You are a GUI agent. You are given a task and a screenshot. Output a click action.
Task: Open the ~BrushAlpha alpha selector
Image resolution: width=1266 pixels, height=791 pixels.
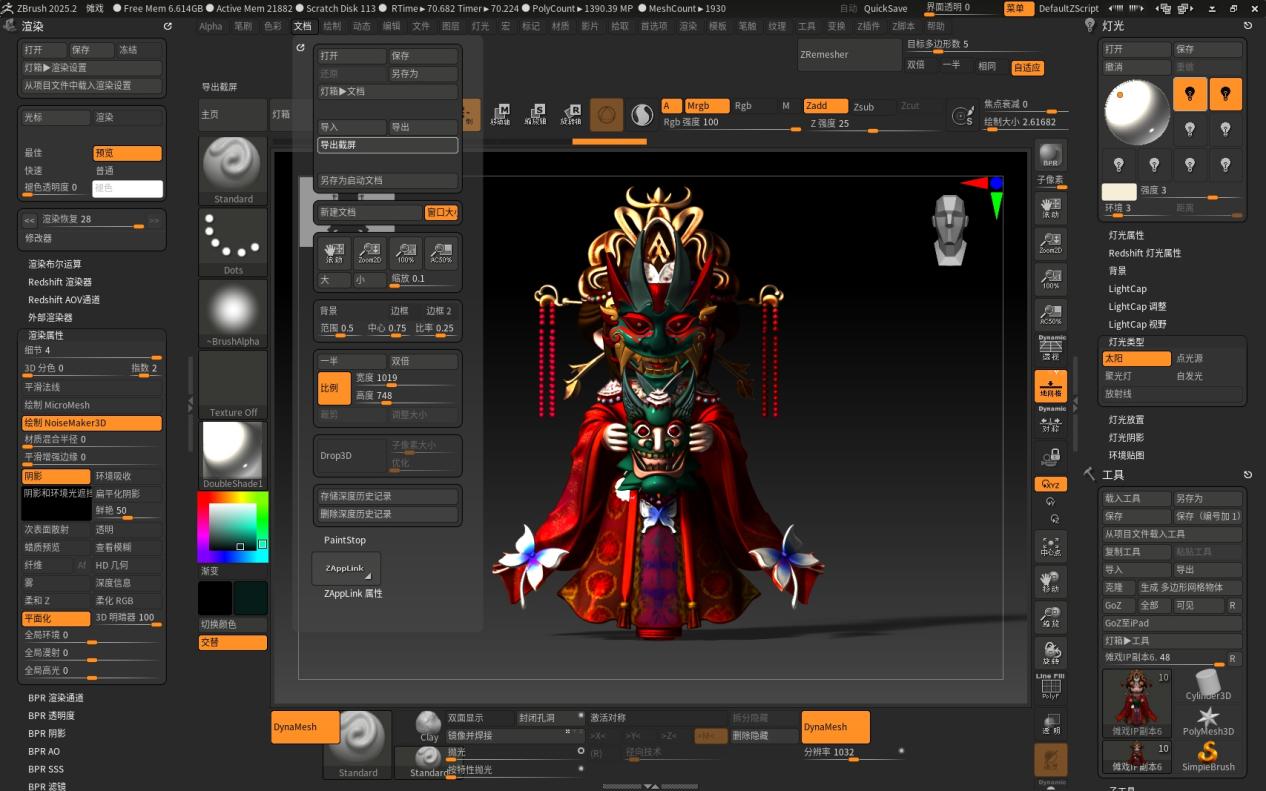233,313
